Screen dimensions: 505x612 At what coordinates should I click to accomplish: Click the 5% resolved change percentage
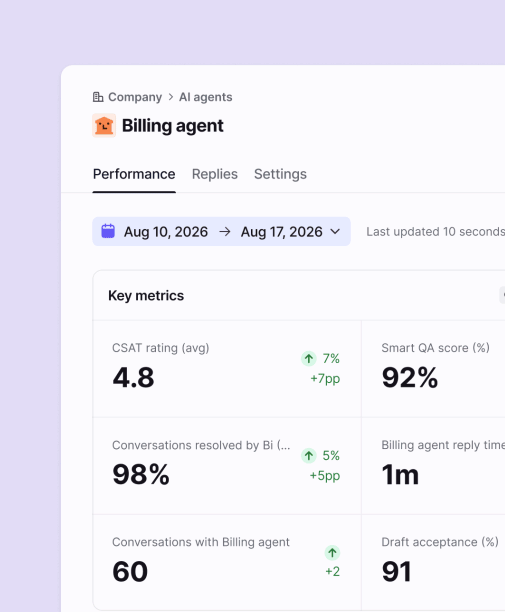pos(331,455)
